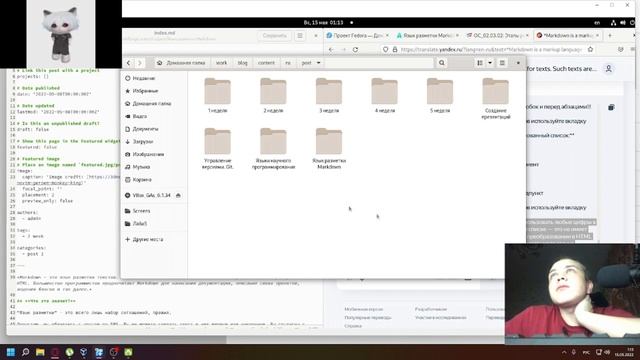Open 'Изображения' in the sidebar
This screenshot has width=640, height=360.
pyautogui.click(x=154, y=154)
